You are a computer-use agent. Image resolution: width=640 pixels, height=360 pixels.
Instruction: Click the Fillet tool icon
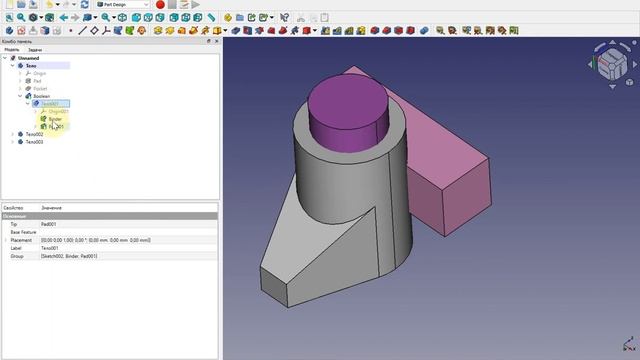click(375, 31)
